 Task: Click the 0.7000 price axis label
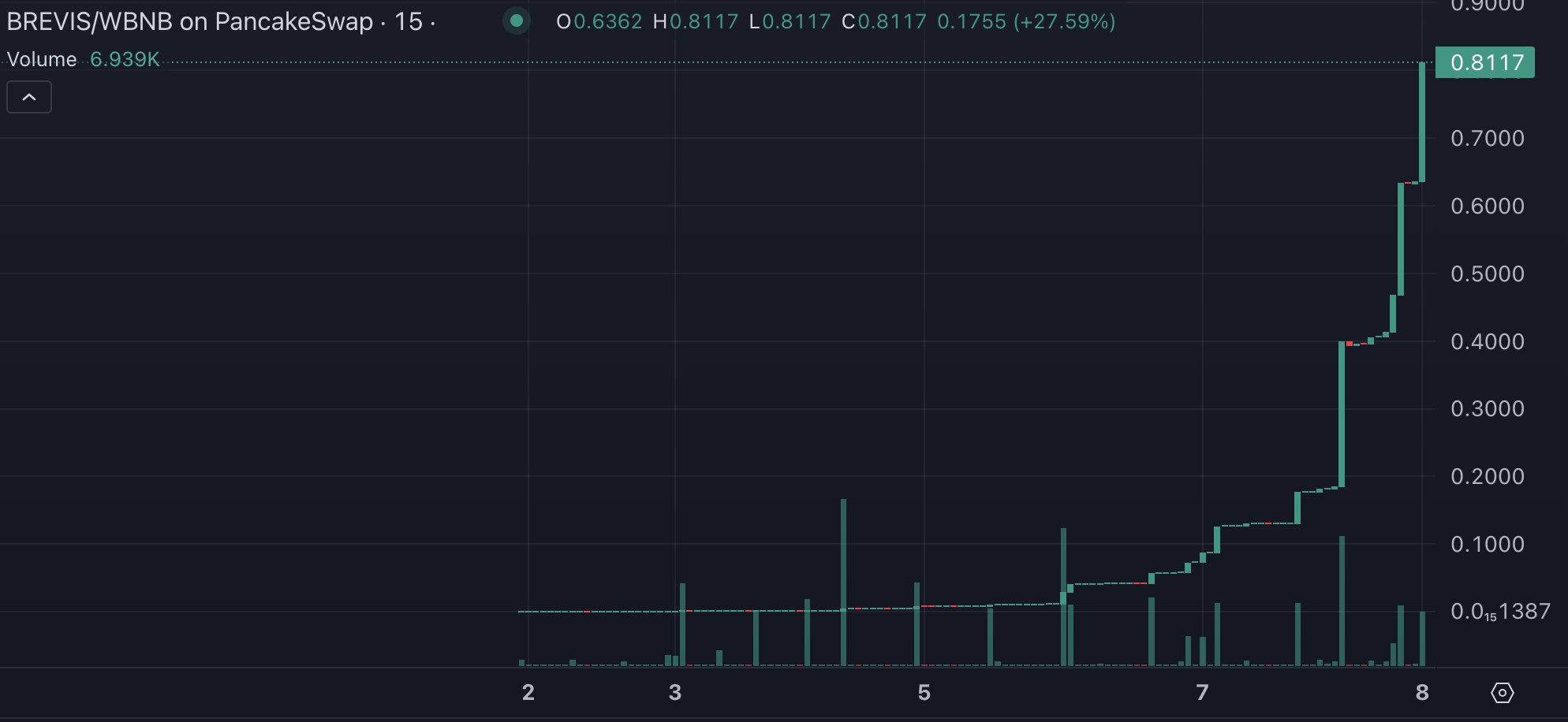[x=1488, y=139]
